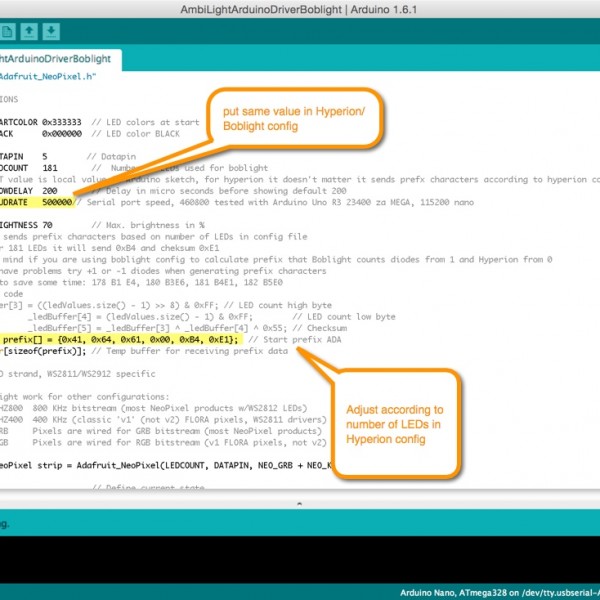Click the highlighted prefix[] array definition
This screenshot has width=600, height=600.
[x=120, y=340]
